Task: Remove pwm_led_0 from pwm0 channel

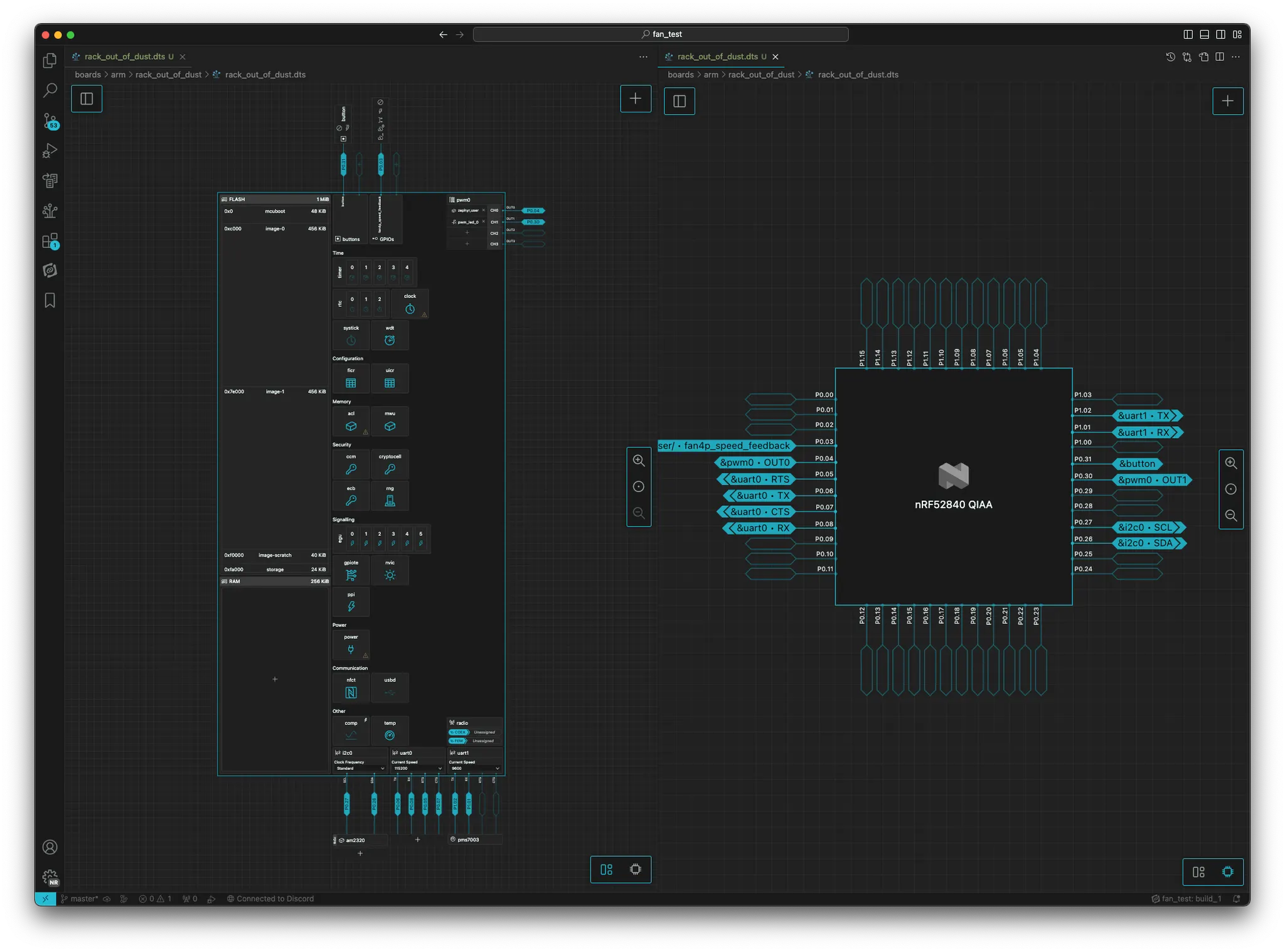Action: 483,222
